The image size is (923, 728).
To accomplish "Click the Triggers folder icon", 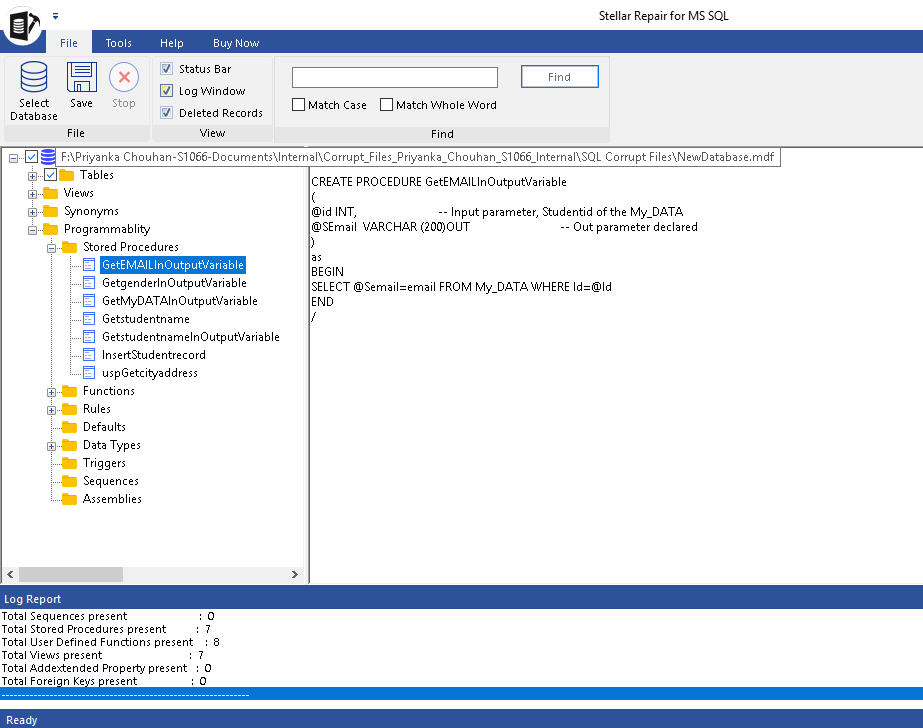I will point(69,463).
